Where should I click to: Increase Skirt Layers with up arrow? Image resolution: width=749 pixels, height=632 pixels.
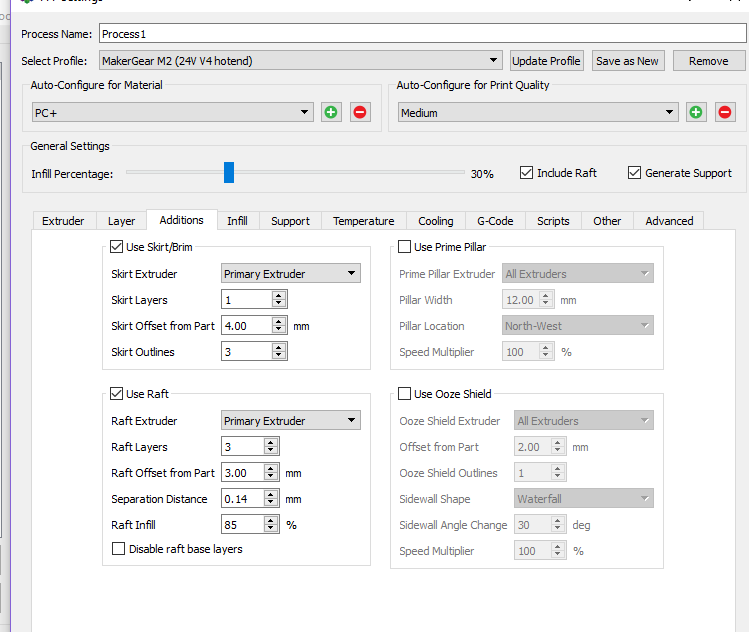(279, 295)
